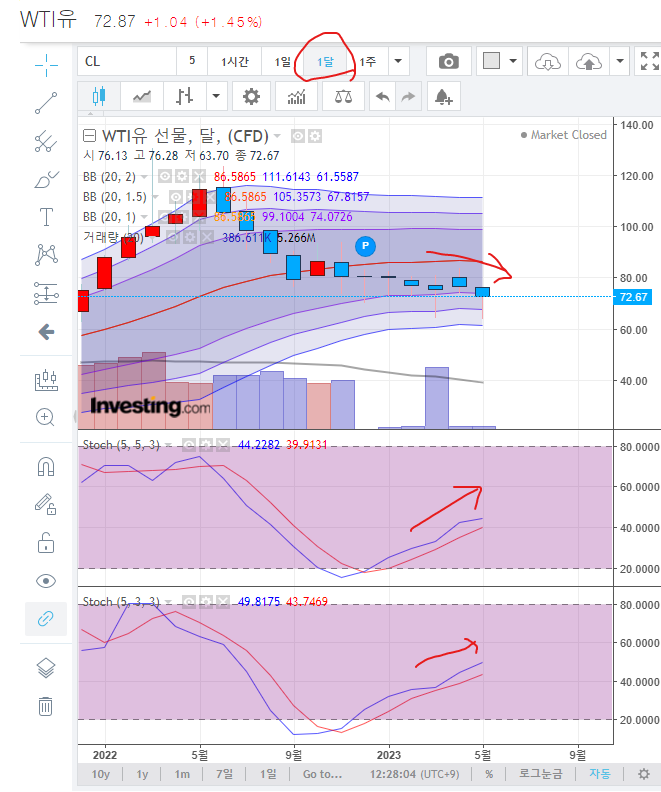
Task: Select the 1시간 interval
Action: pyautogui.click(x=235, y=62)
